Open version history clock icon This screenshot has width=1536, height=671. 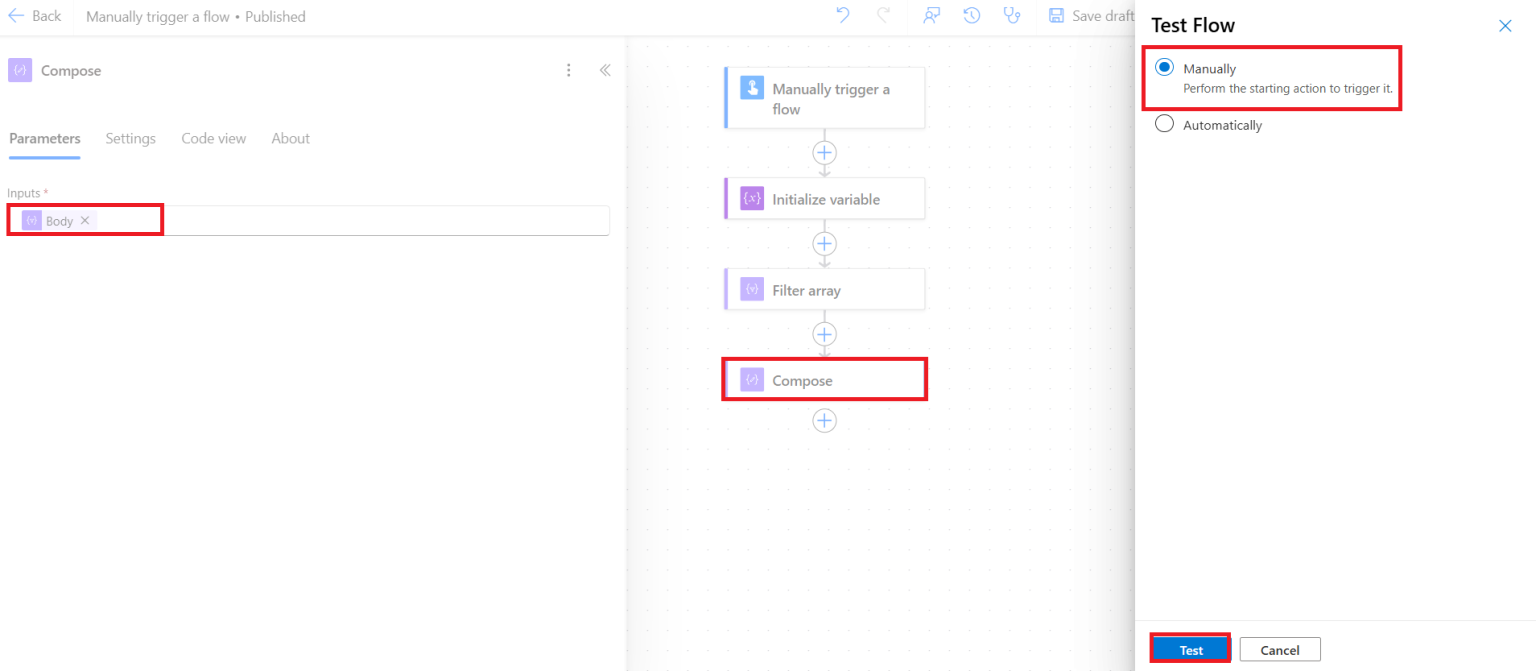click(971, 15)
